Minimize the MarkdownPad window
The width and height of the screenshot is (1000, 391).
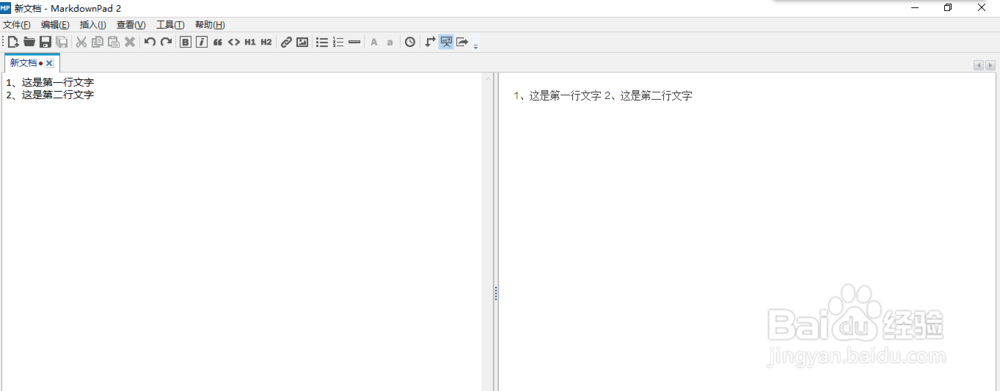click(x=915, y=8)
